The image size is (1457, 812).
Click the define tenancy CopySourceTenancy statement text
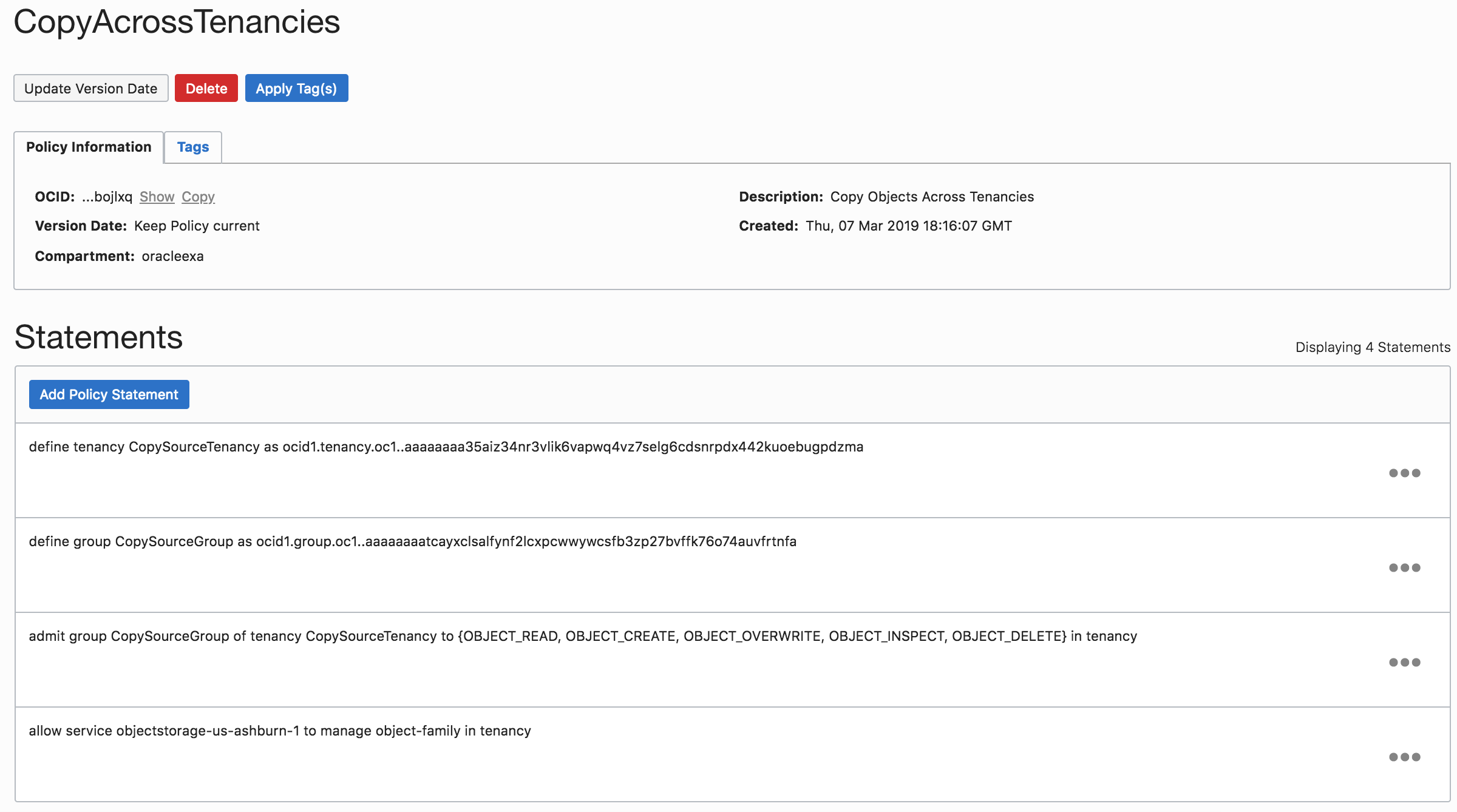[x=446, y=447]
